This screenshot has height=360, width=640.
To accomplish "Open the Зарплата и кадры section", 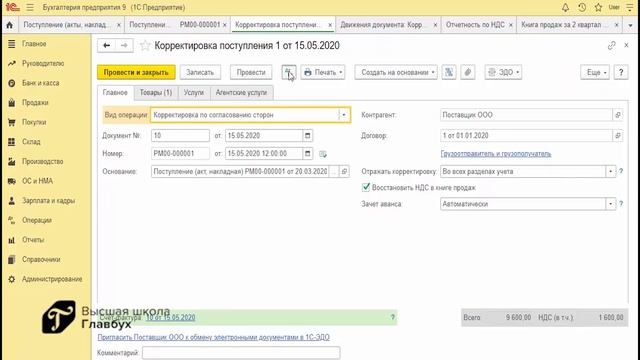I will tap(48, 200).
